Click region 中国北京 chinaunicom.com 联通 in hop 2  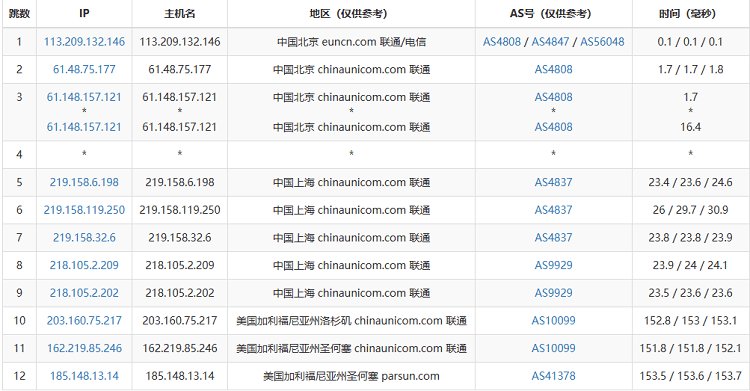[351, 69]
